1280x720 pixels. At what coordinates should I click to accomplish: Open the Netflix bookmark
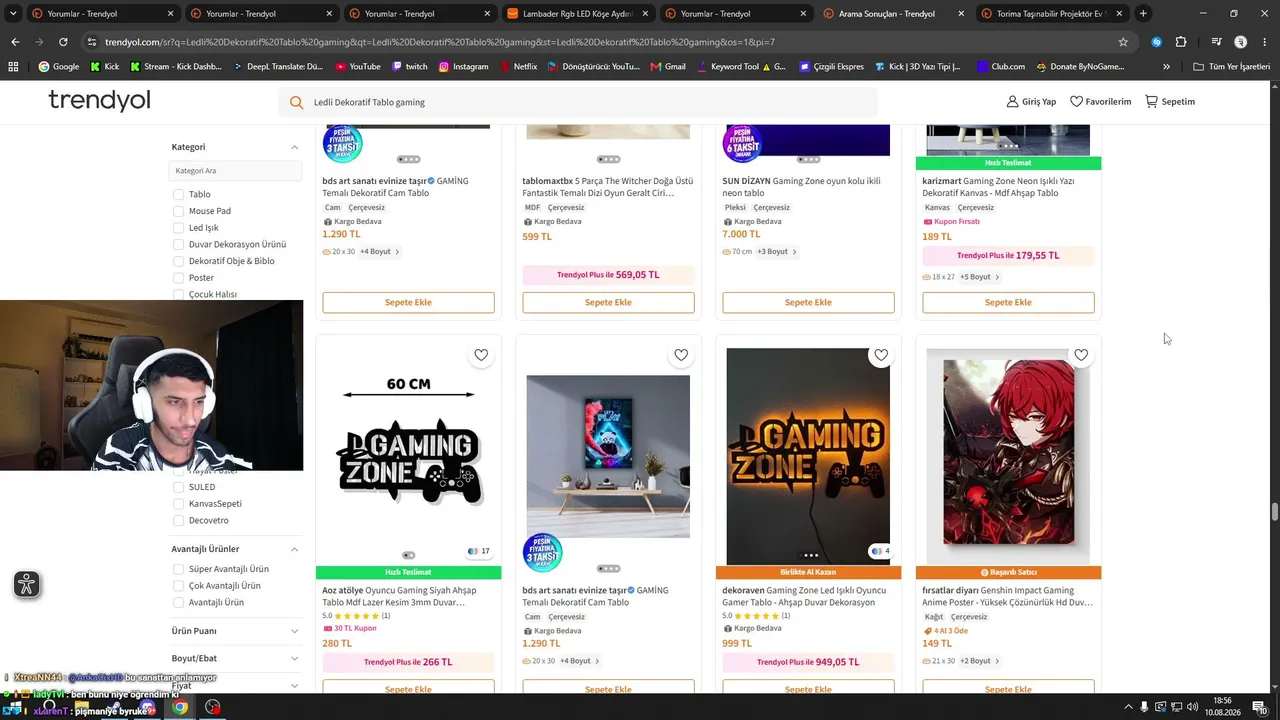point(518,67)
